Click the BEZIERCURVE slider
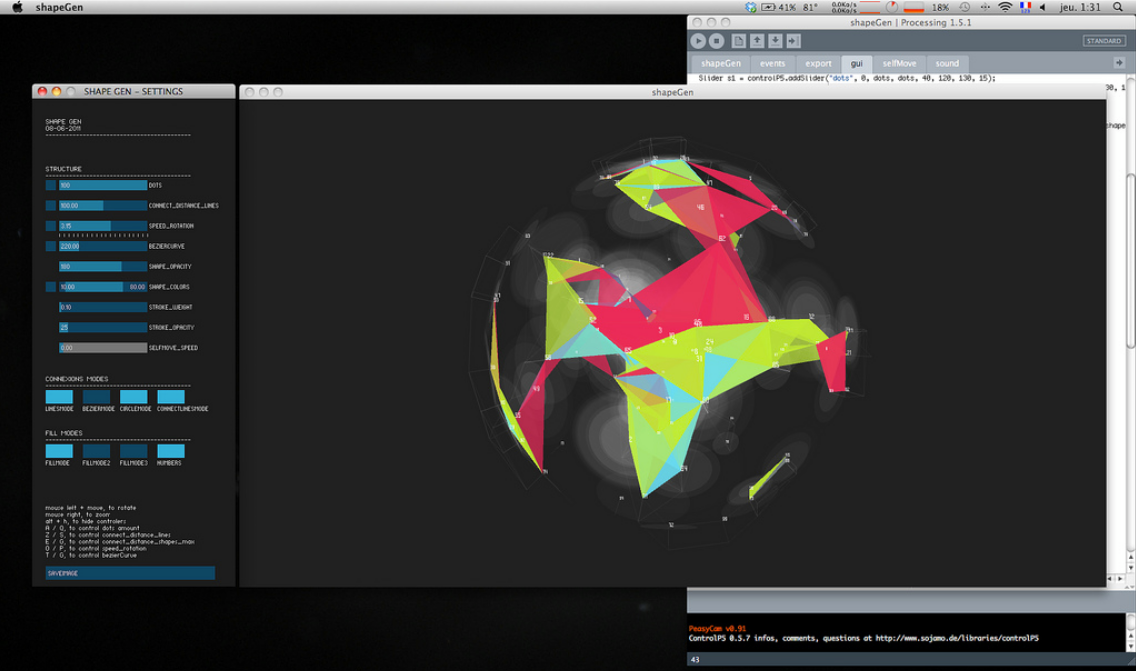 point(103,246)
